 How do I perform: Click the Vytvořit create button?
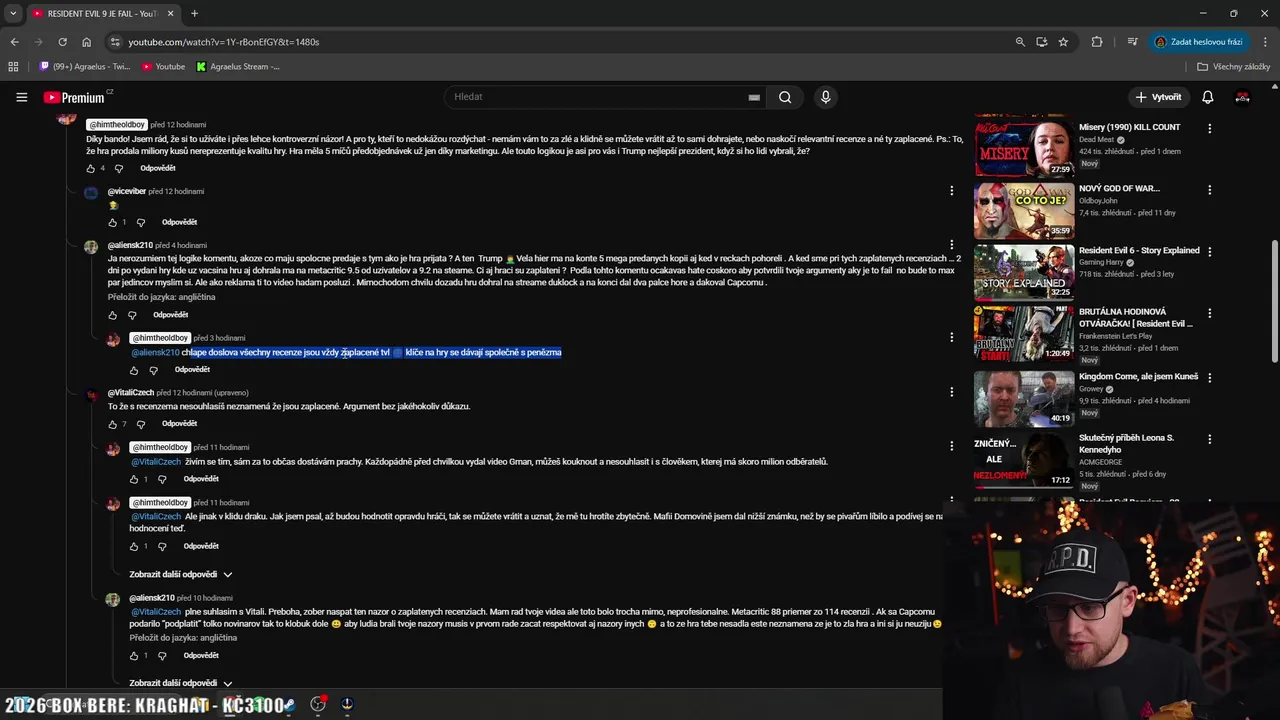pos(1158,97)
